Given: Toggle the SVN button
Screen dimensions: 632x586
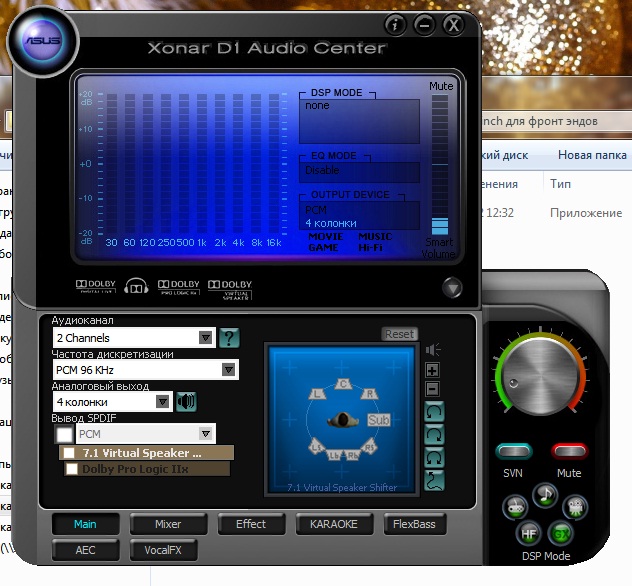Looking at the screenshot, I should pyautogui.click(x=514, y=451).
